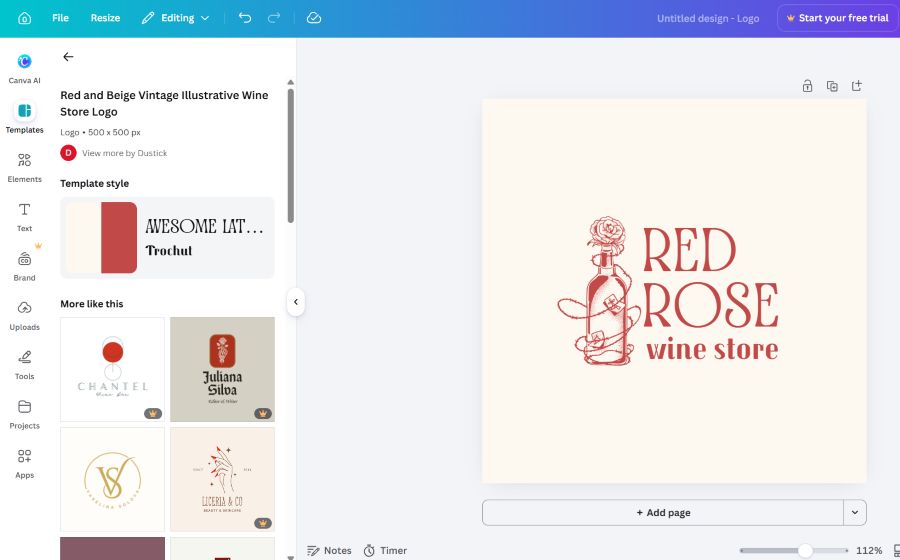Select the Juliana Silva logo template
Viewport: 900px width, 560px height.
coord(223,370)
